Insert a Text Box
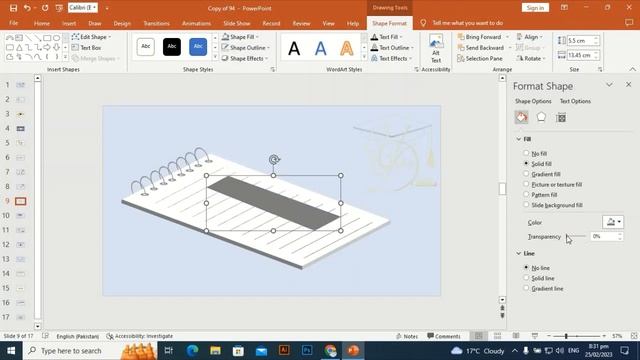 pos(86,48)
